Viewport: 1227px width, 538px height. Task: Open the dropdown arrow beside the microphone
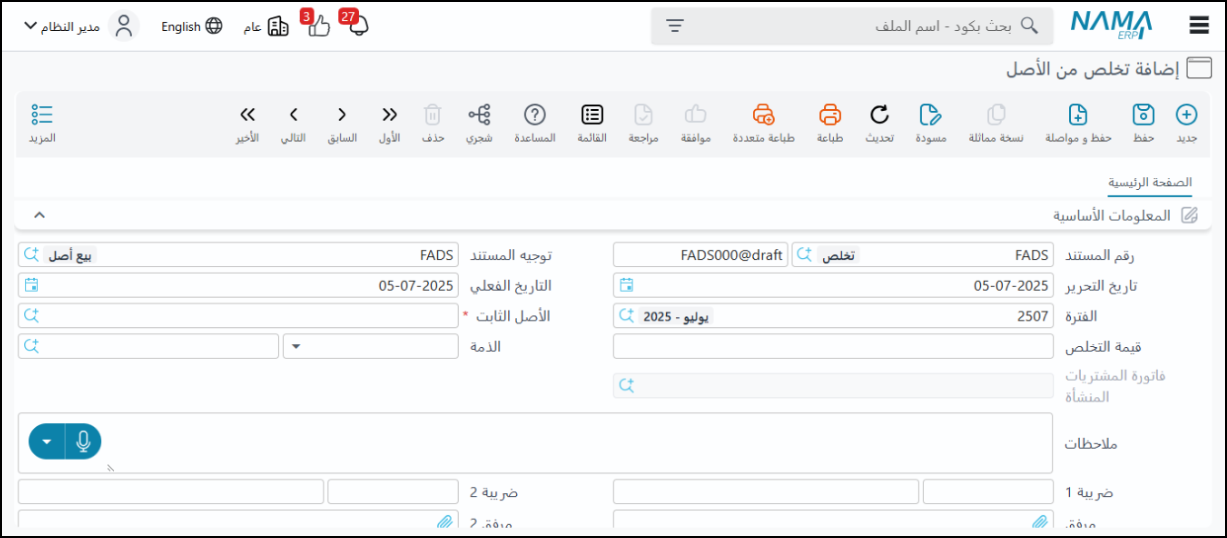[x=47, y=441]
